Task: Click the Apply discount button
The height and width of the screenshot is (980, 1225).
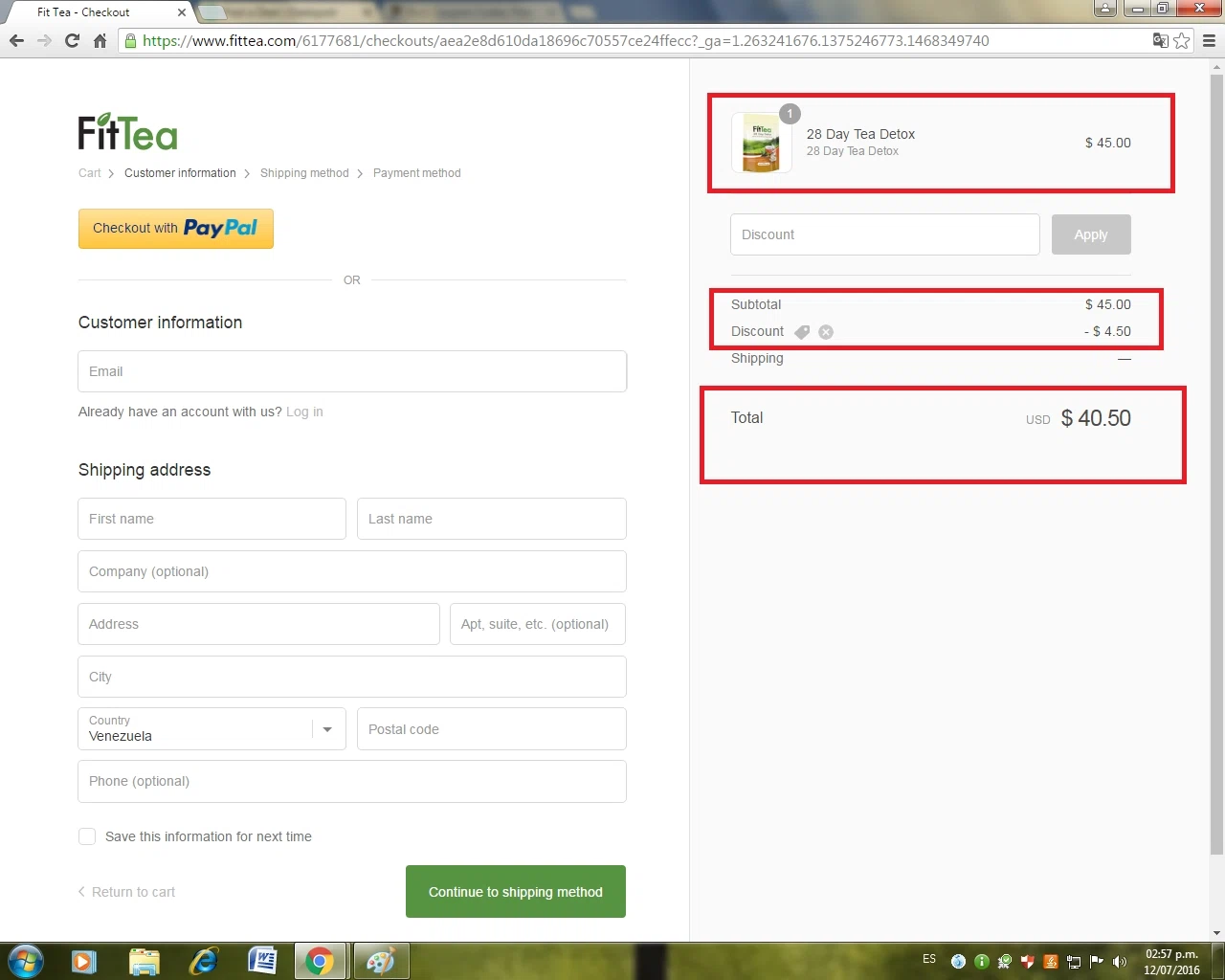Action: pyautogui.click(x=1091, y=234)
